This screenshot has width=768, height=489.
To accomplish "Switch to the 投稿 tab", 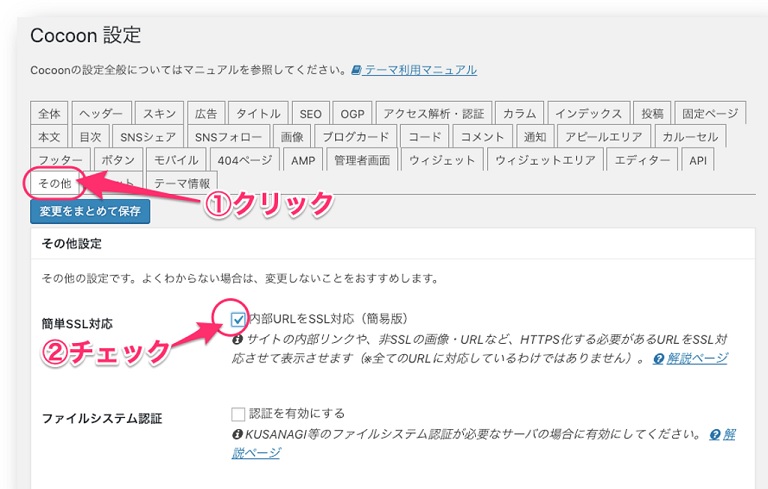I will (652, 114).
